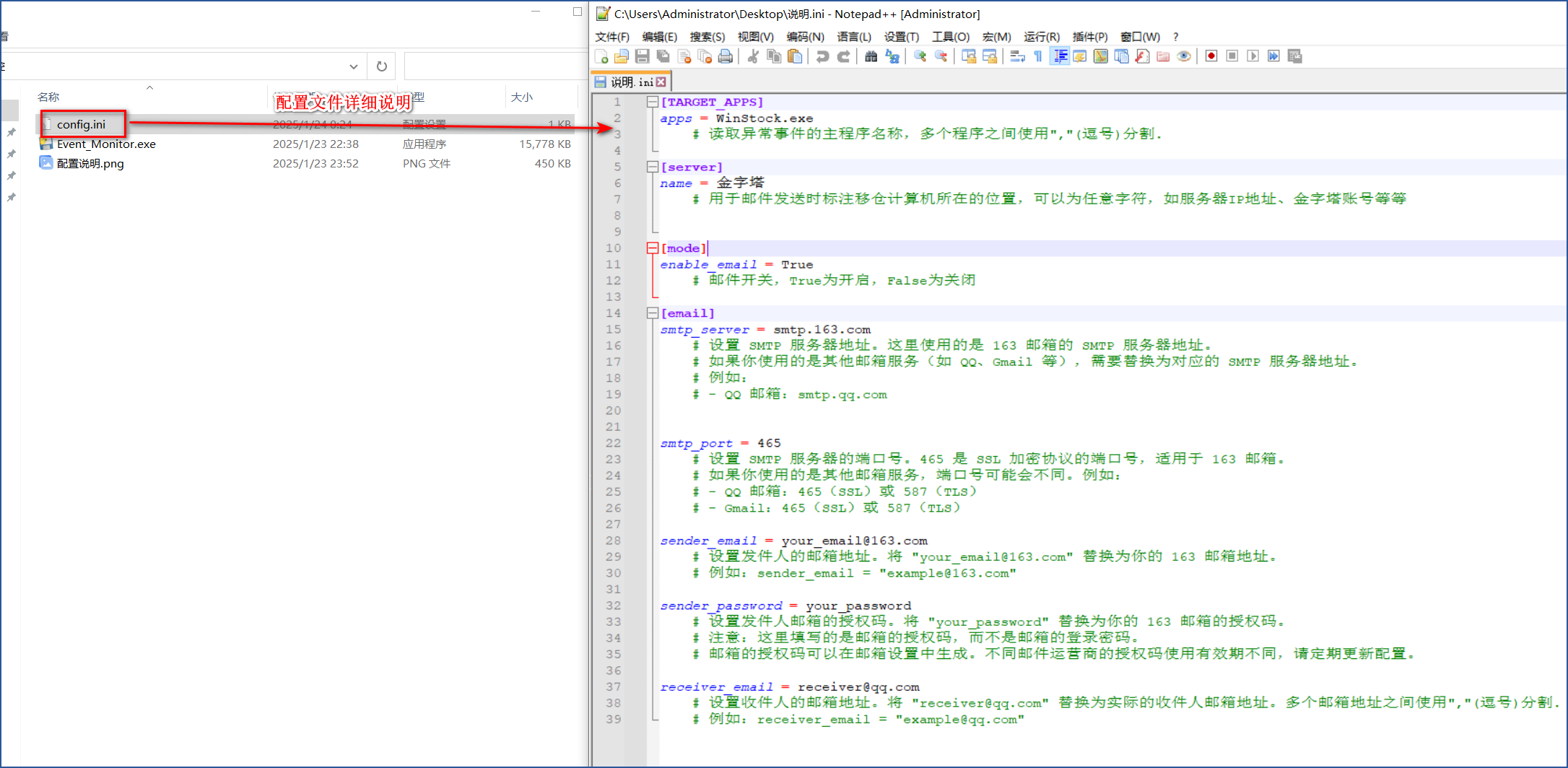Screen dimensions: 1568x768
Task: Close the 说明.ini tab
Action: (661, 82)
